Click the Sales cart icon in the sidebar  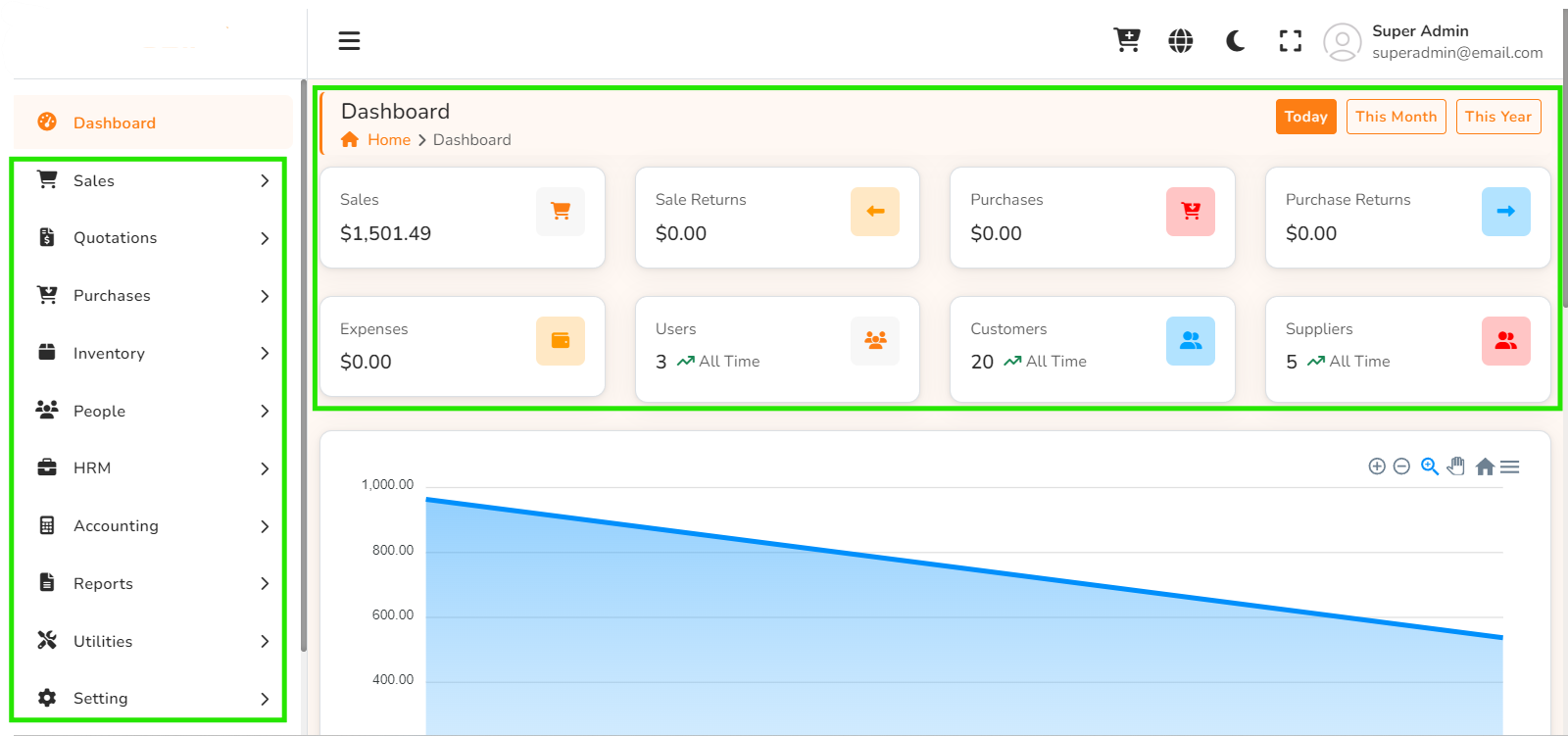point(47,179)
